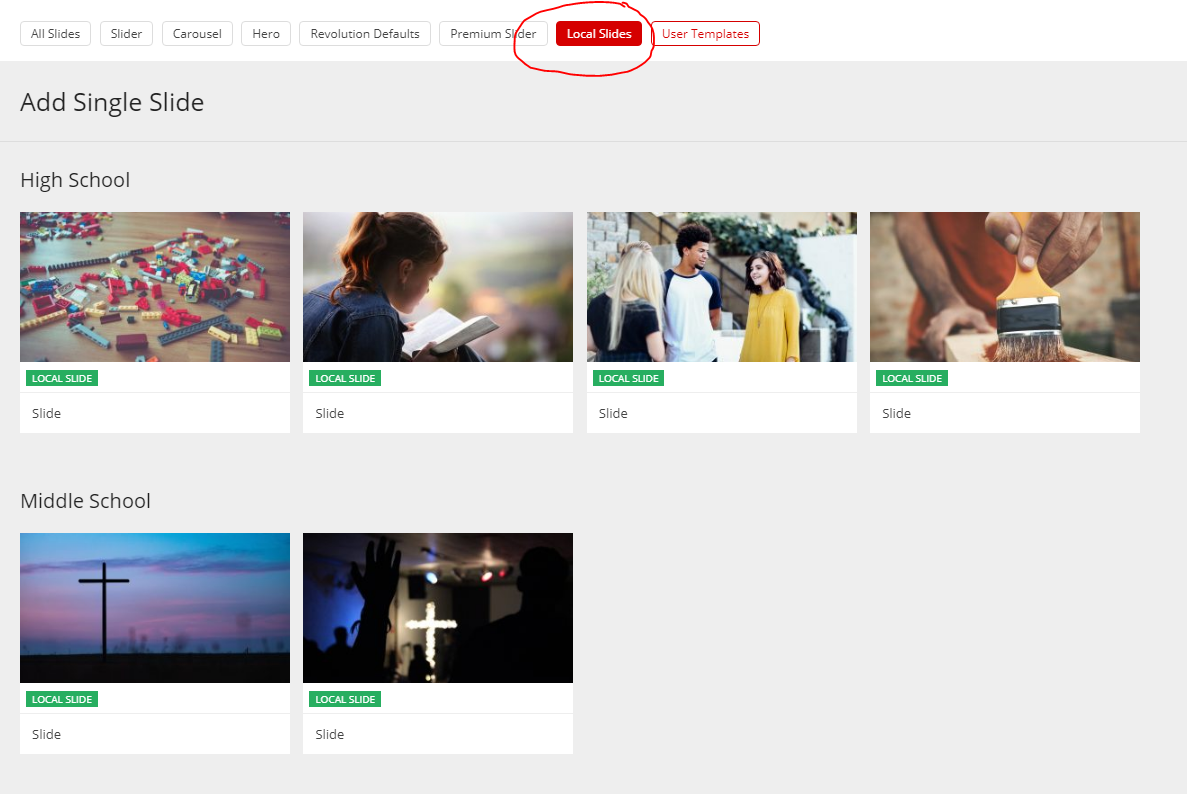
Task: Click the High School section heading
Action: pos(75,181)
